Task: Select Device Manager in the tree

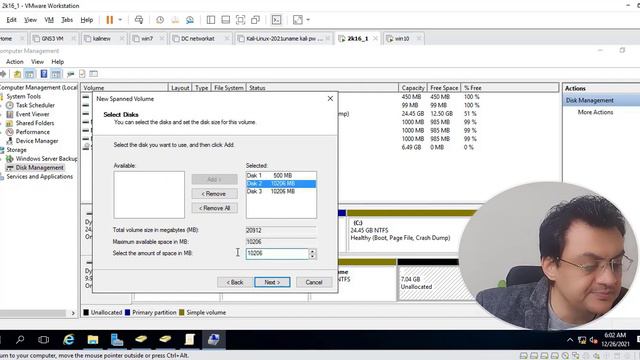Action: point(37,141)
